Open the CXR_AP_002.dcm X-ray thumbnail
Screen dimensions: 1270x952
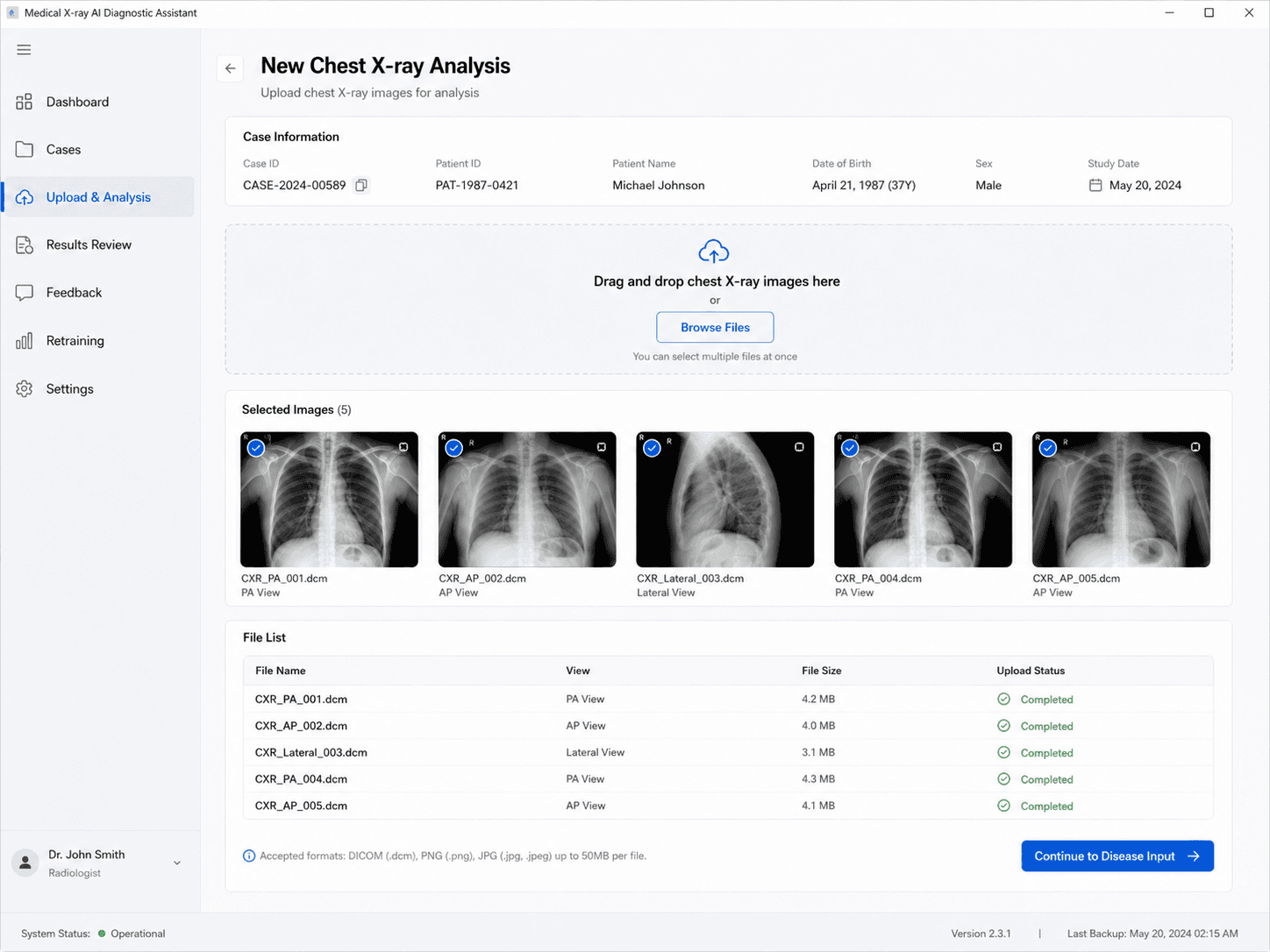pos(527,500)
